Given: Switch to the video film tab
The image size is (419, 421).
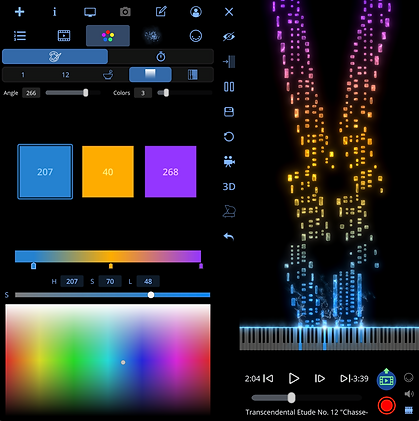Looking at the screenshot, I should [x=64, y=36].
